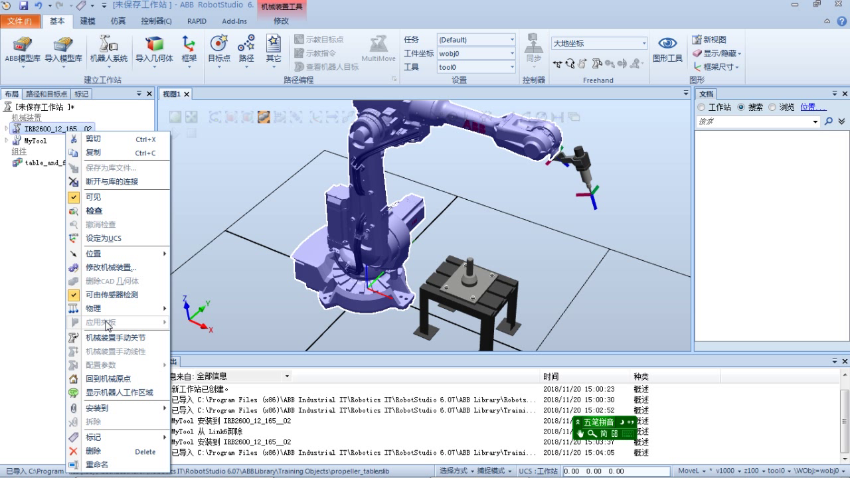The image size is (850, 478).
Task: Click the undo arrow in quick access toolbar
Action: coord(38,5)
